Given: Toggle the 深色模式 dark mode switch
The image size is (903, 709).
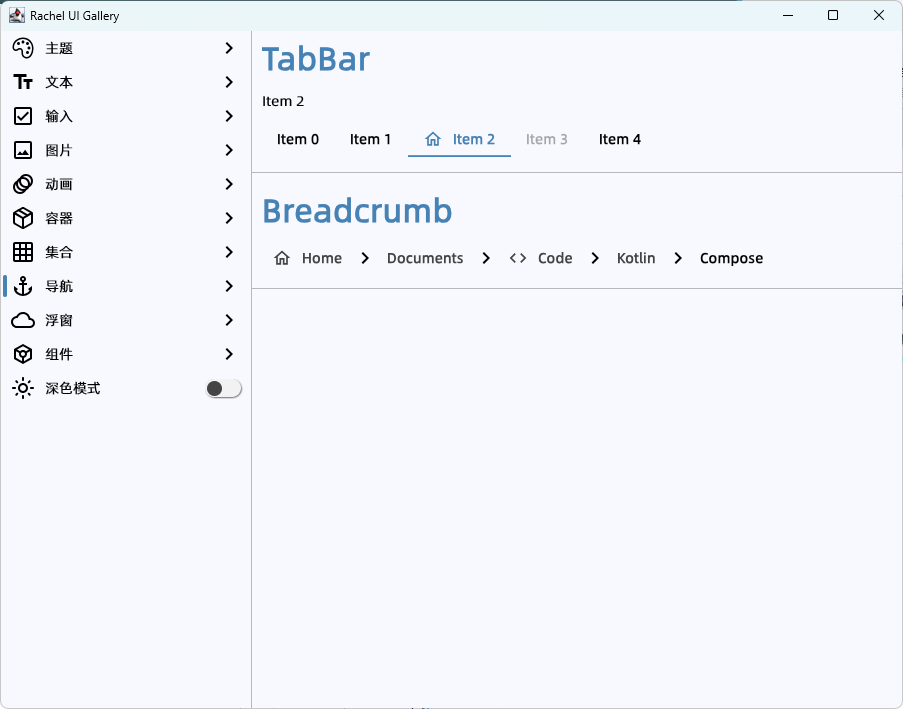Looking at the screenshot, I should [x=223, y=388].
